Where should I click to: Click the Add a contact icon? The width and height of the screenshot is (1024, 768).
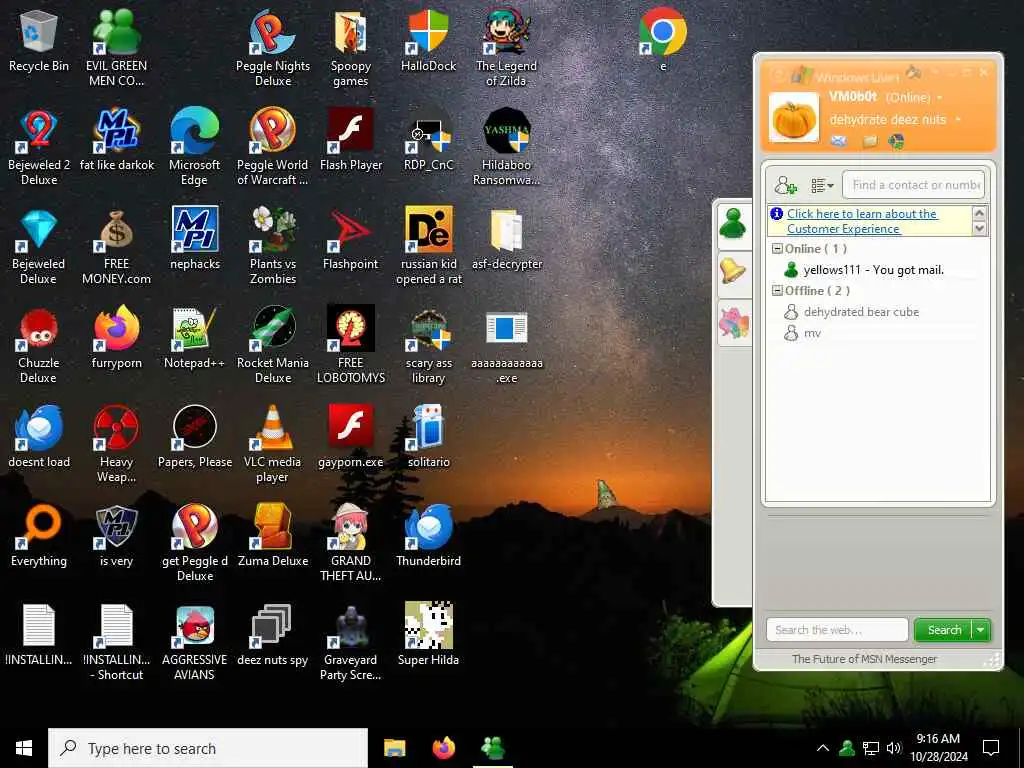tap(786, 185)
